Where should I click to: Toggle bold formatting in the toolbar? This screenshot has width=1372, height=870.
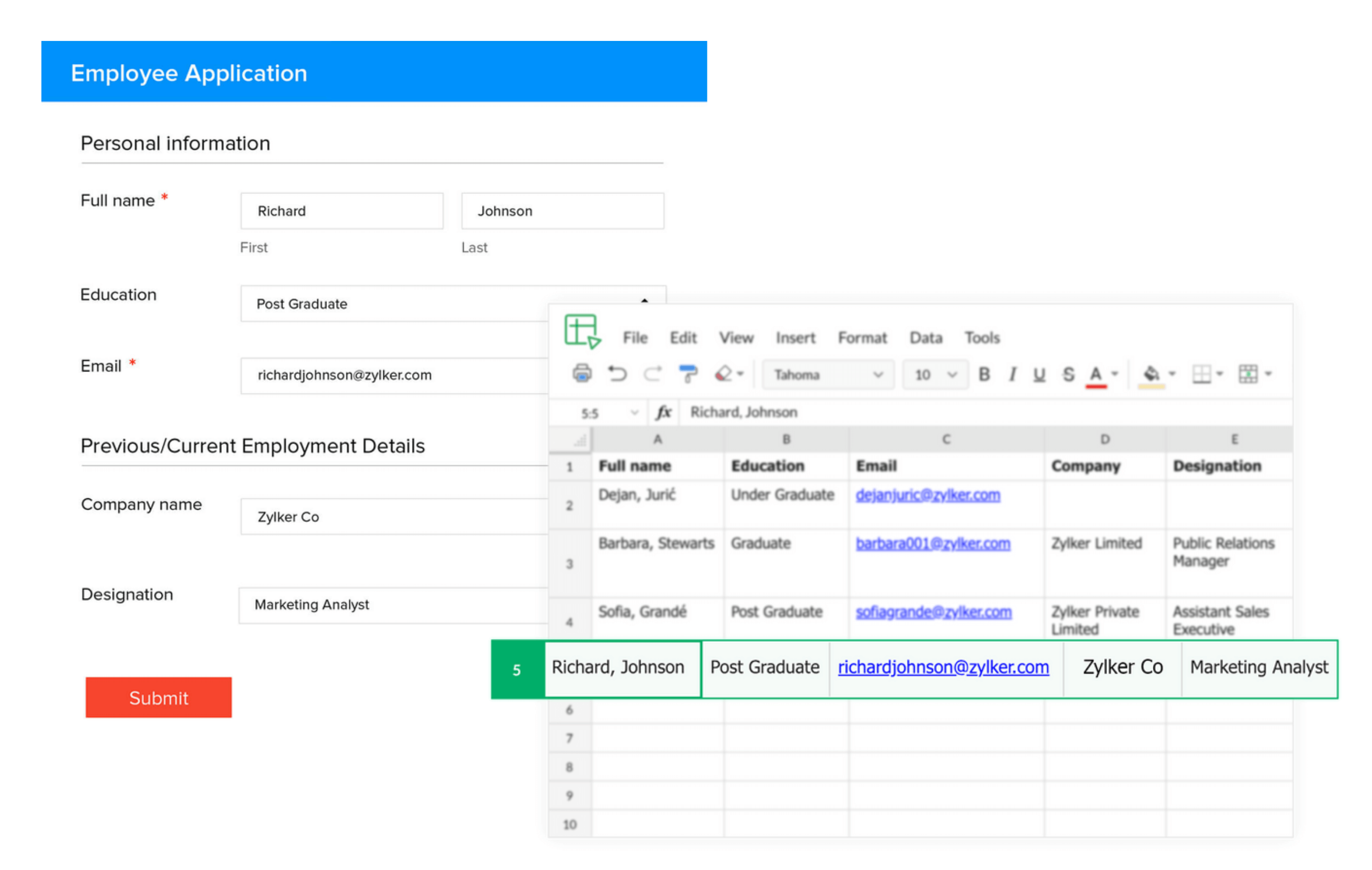click(x=985, y=374)
